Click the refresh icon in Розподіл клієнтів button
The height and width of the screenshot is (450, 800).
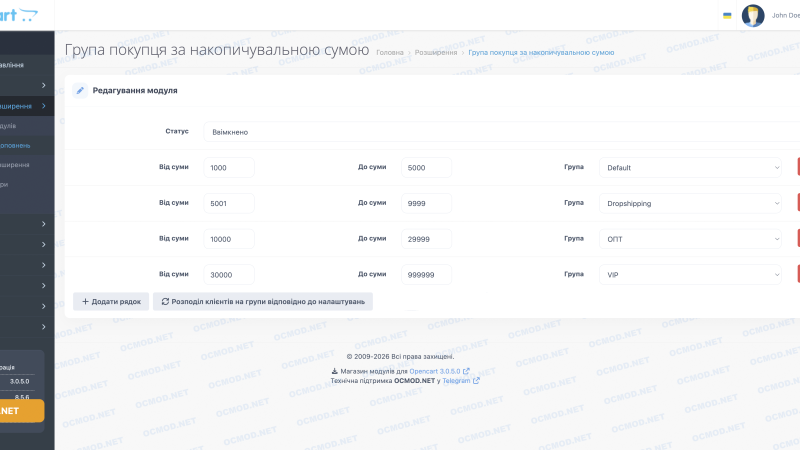click(165, 302)
